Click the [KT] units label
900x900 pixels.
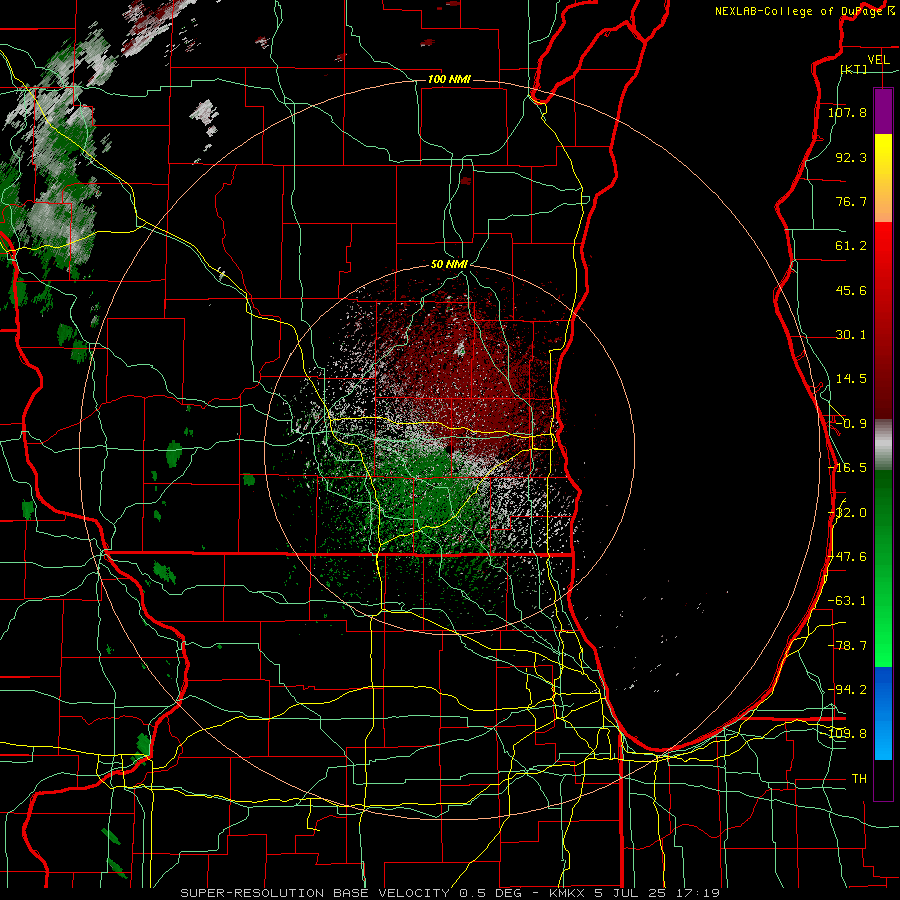[854, 69]
